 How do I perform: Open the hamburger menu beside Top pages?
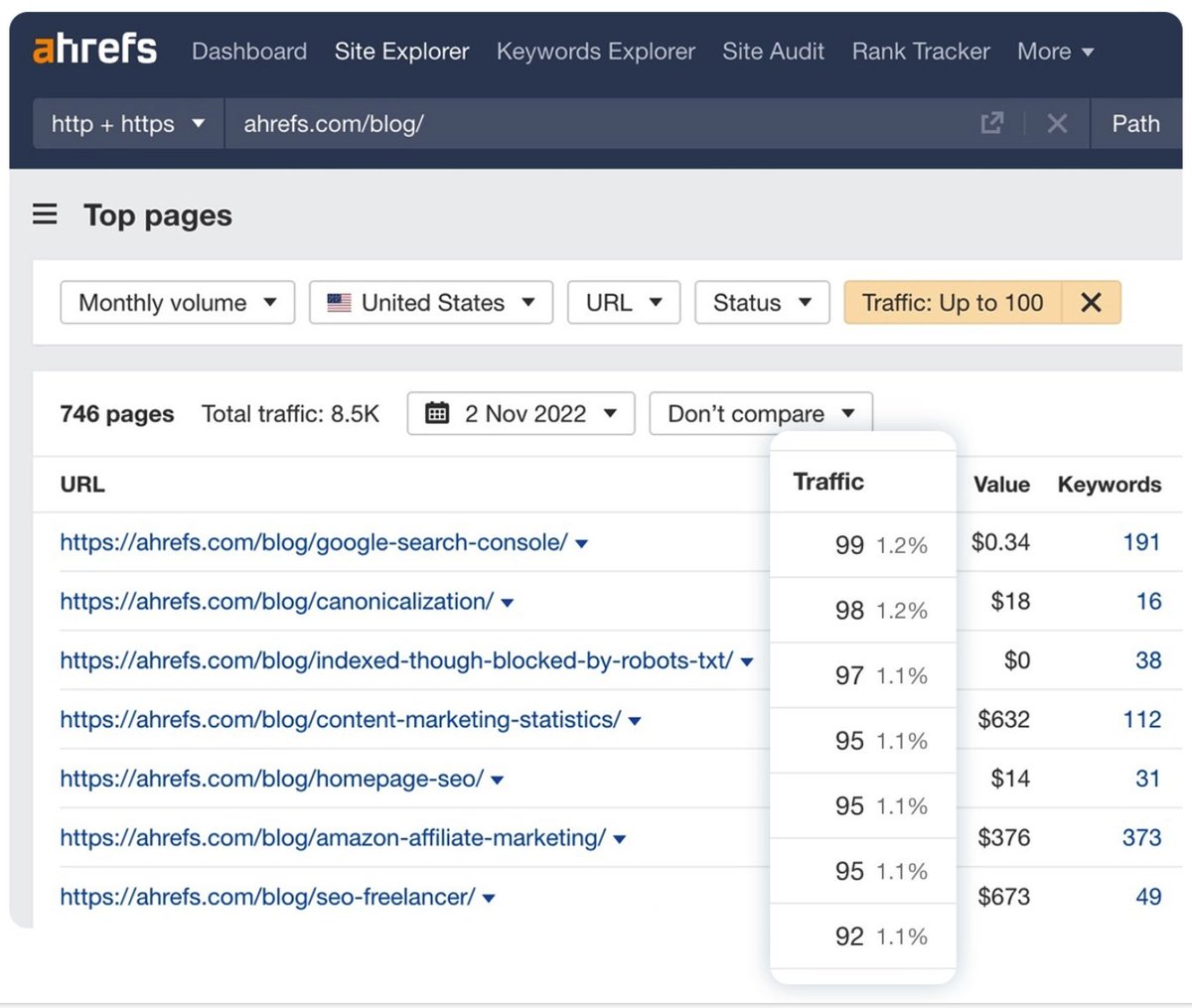45,215
